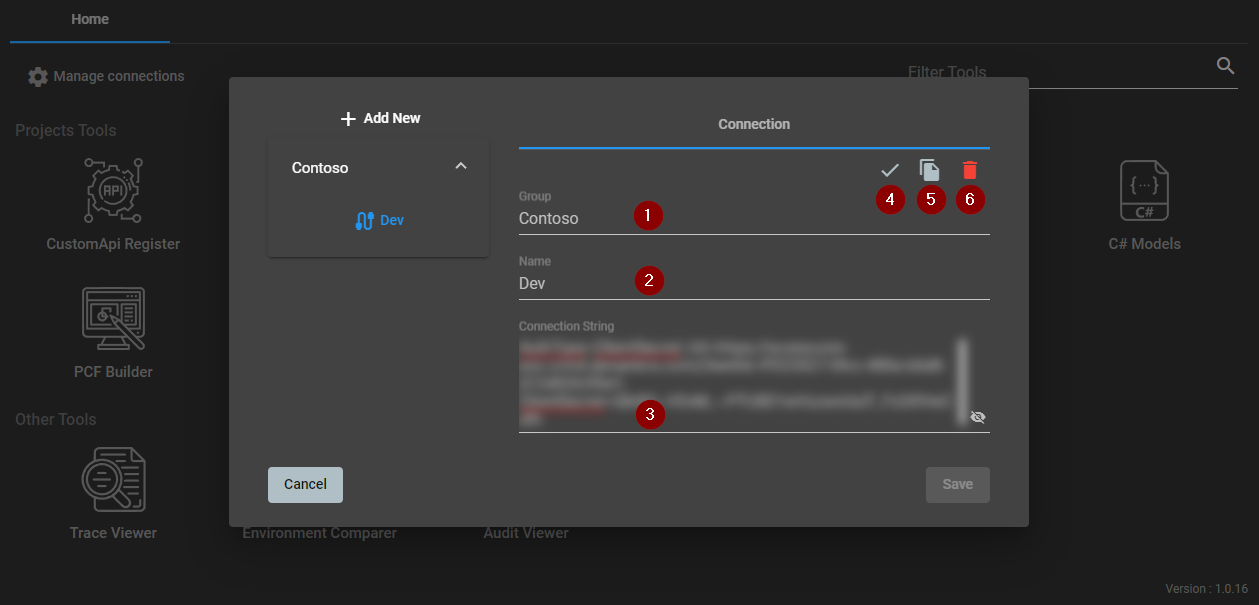Open the PCF Builder tool icon

113,319
